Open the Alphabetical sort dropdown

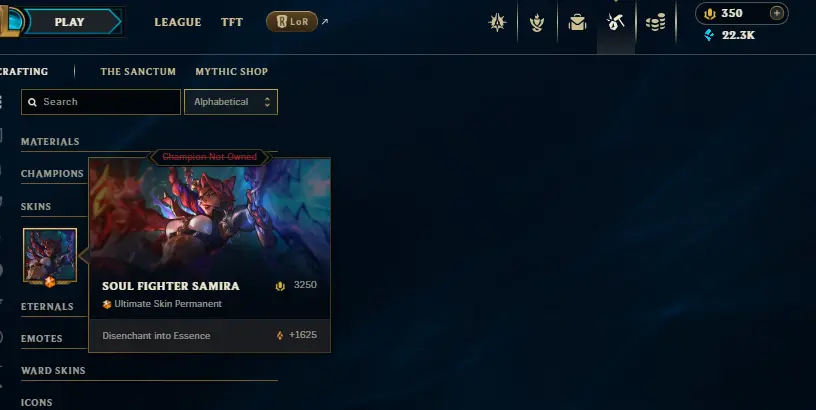231,102
